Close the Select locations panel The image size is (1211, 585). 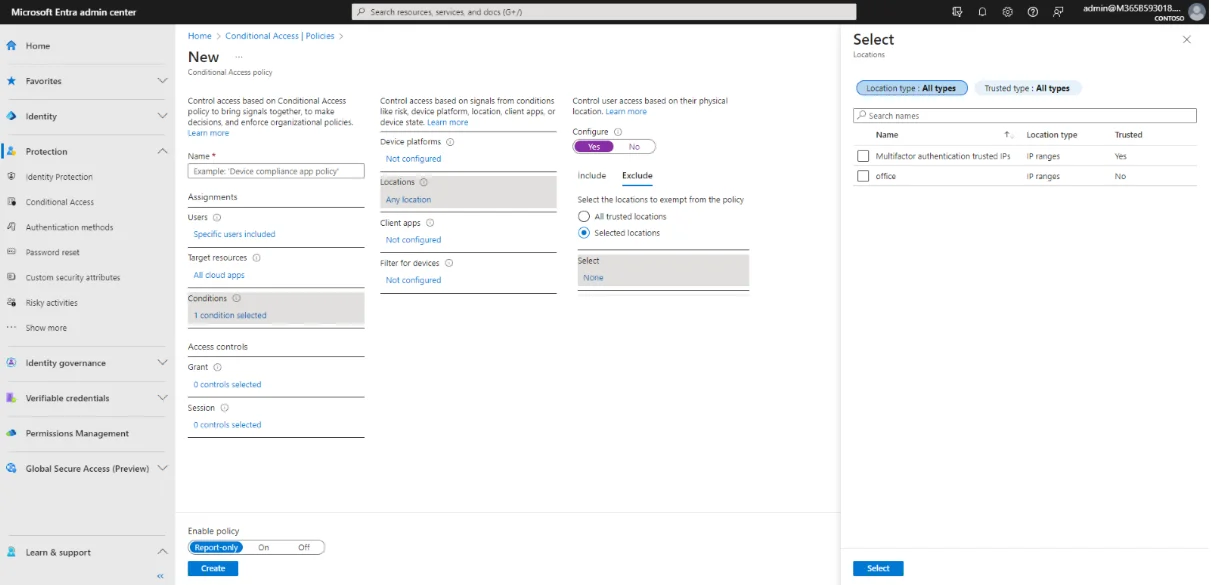(x=1187, y=40)
